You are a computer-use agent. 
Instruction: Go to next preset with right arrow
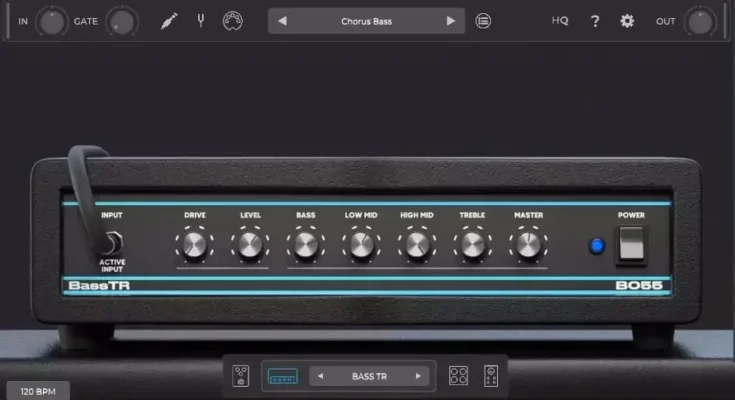(x=450, y=21)
